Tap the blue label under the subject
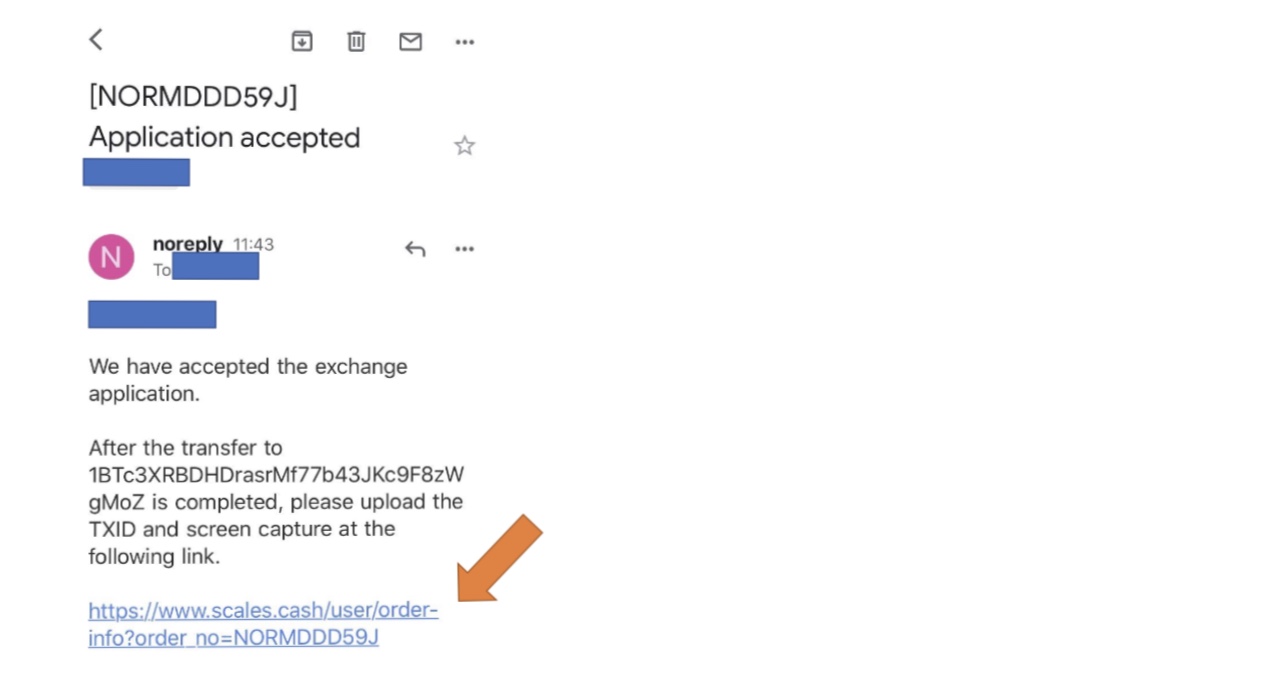Image resolution: width=1262 pixels, height=688 pixels. pyautogui.click(x=136, y=172)
